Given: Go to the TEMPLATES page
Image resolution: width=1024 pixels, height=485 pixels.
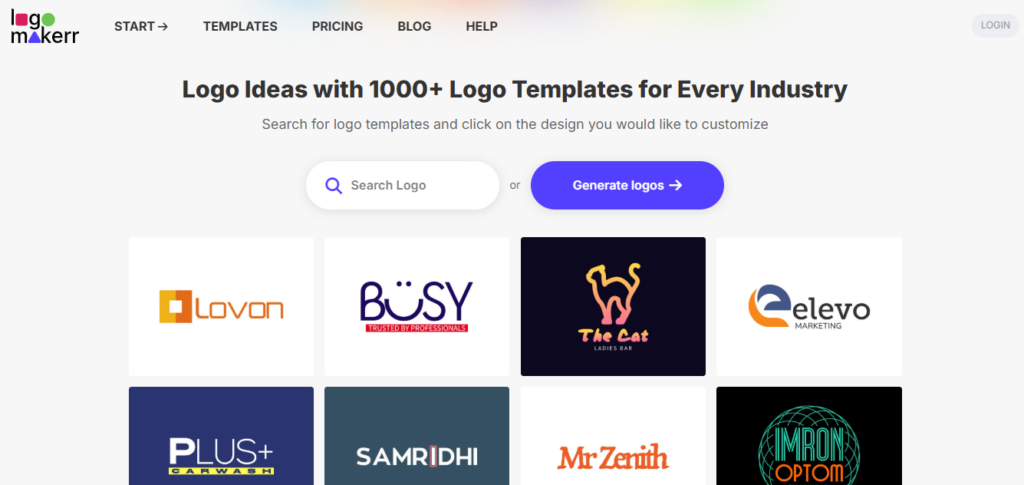Looking at the screenshot, I should coord(240,27).
